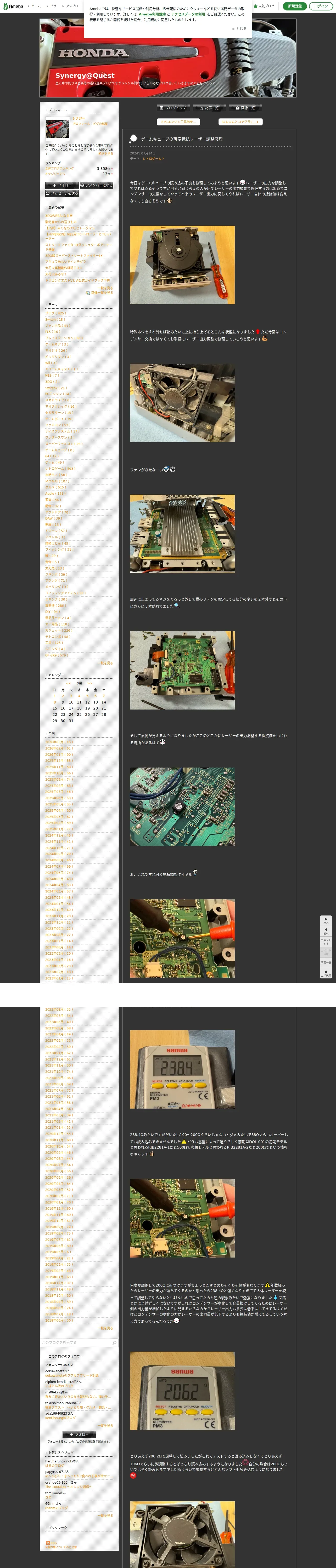Screen dimensions: 336x1568
Task: Open the Ameba利用規約 link
Action: [152, 14]
